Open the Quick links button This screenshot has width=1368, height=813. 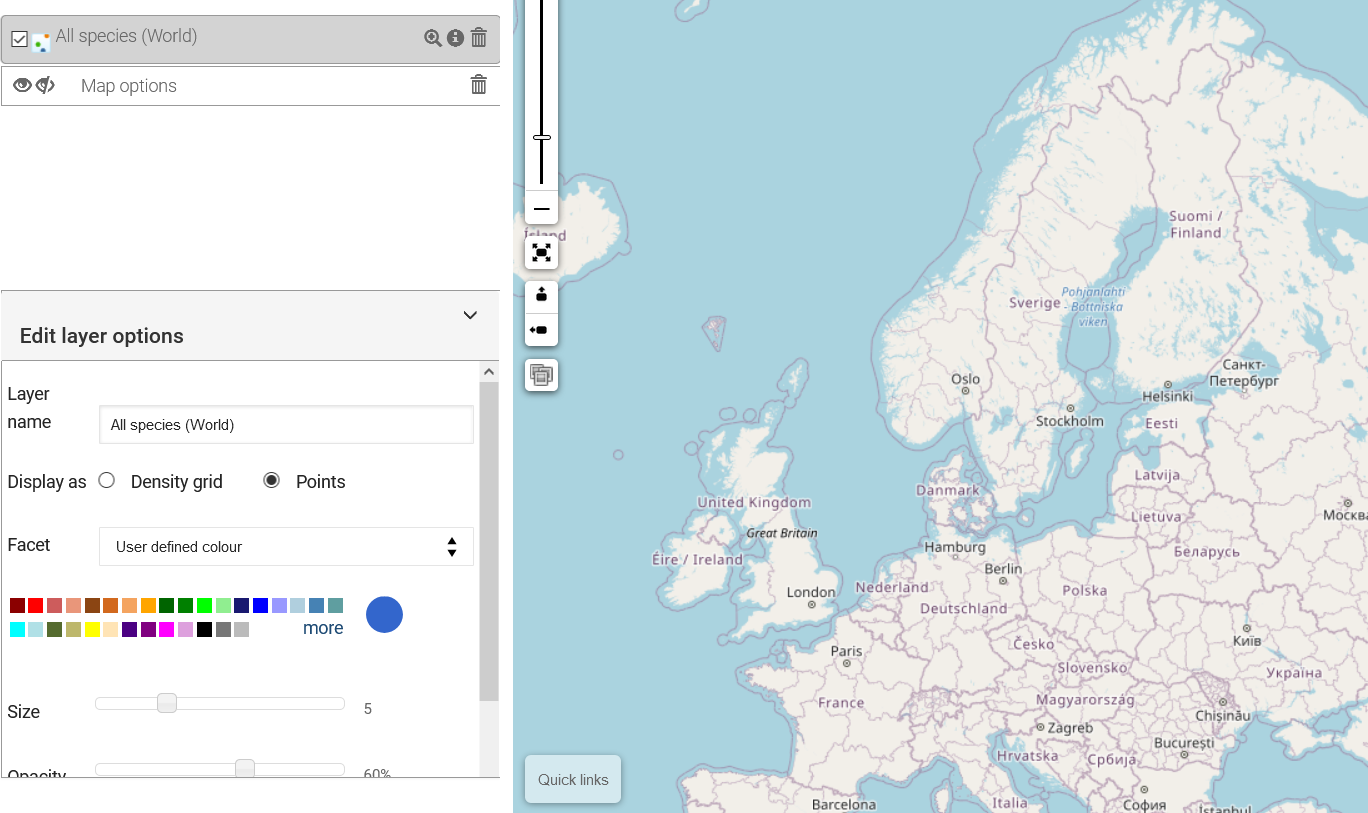tap(573, 779)
